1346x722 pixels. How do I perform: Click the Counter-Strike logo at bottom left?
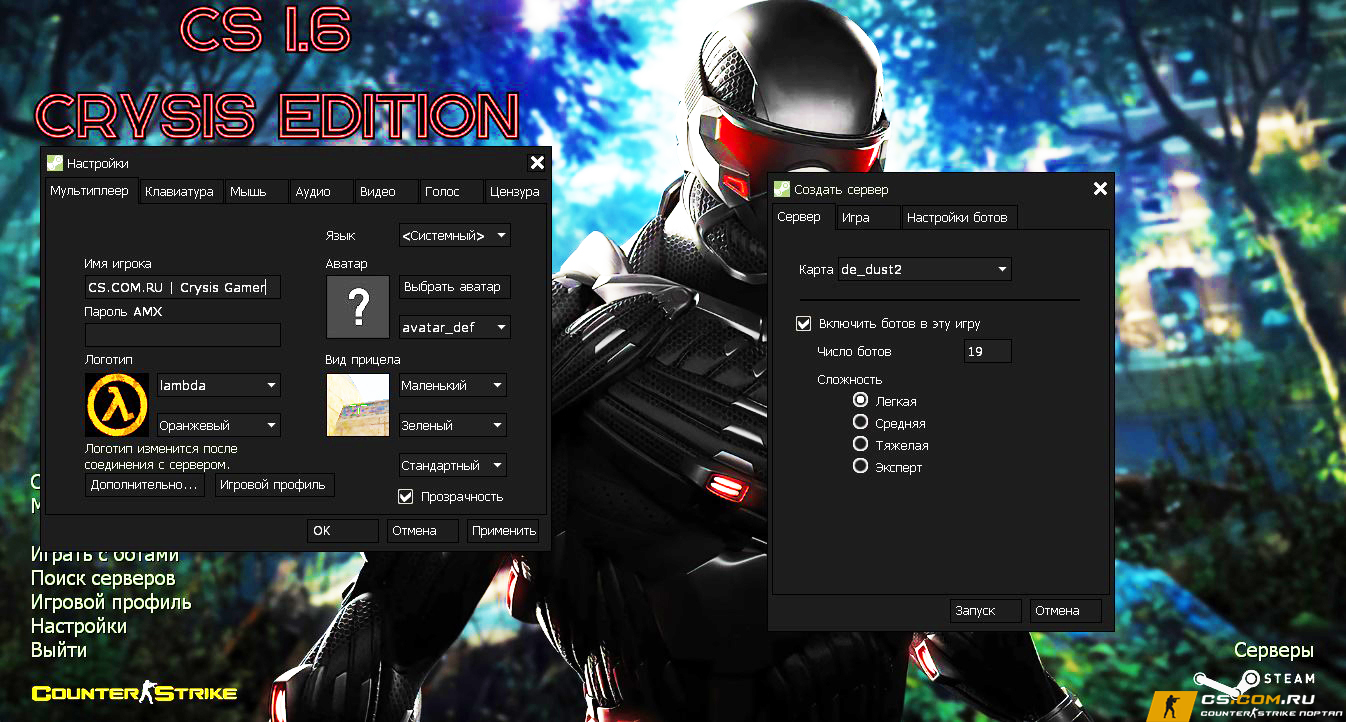coord(134,693)
